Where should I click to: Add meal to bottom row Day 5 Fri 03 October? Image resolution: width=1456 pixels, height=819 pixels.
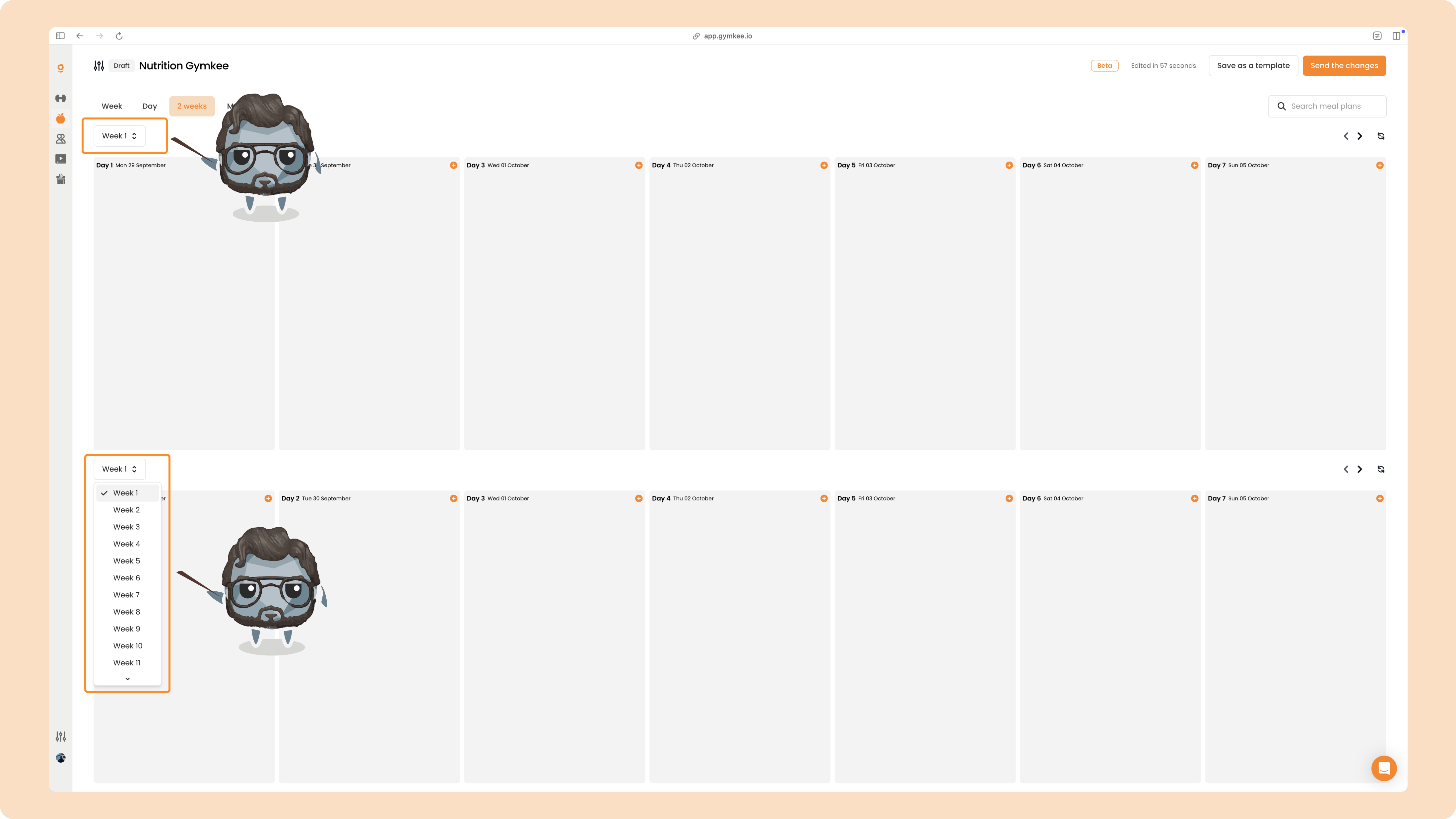pyautogui.click(x=1009, y=498)
